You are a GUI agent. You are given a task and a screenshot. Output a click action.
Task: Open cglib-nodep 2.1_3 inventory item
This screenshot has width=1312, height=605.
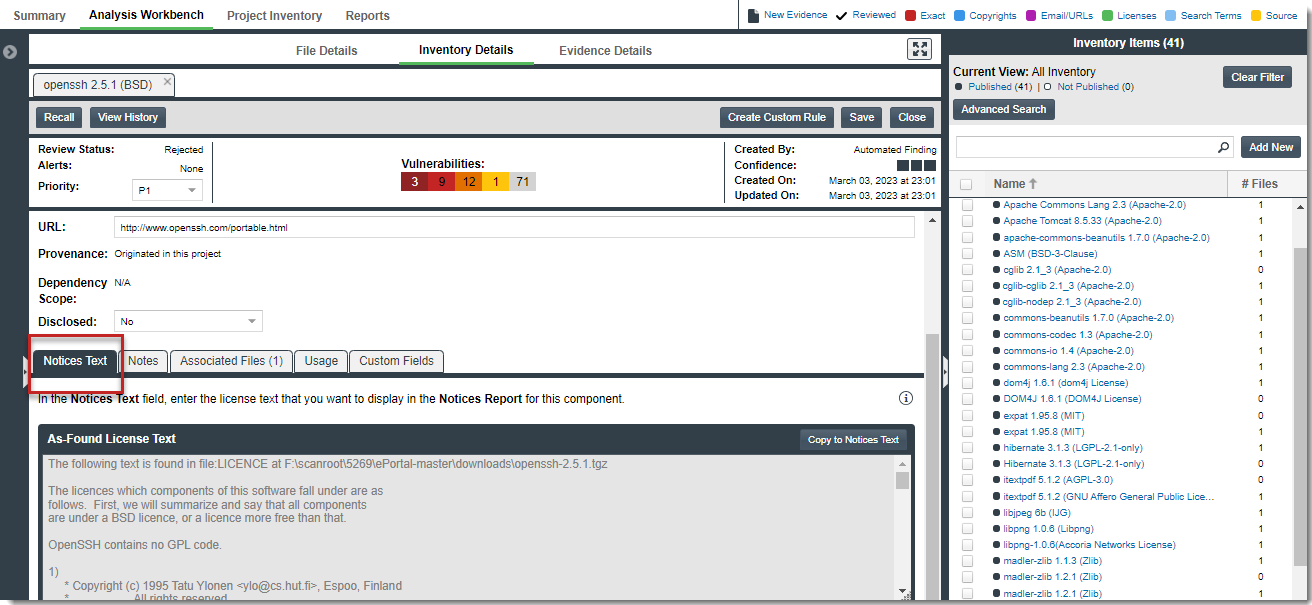(1072, 301)
